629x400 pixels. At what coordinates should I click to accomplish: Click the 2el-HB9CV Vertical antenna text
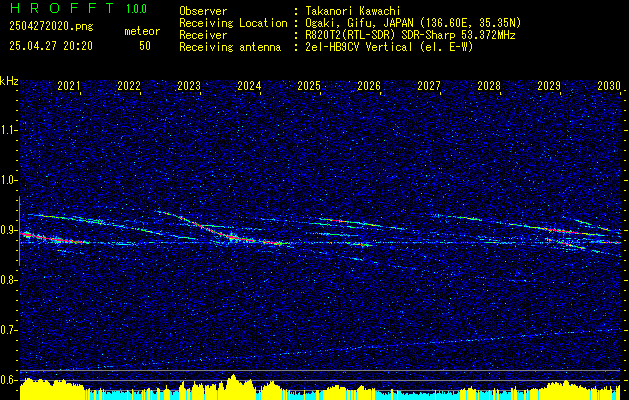pos(389,47)
